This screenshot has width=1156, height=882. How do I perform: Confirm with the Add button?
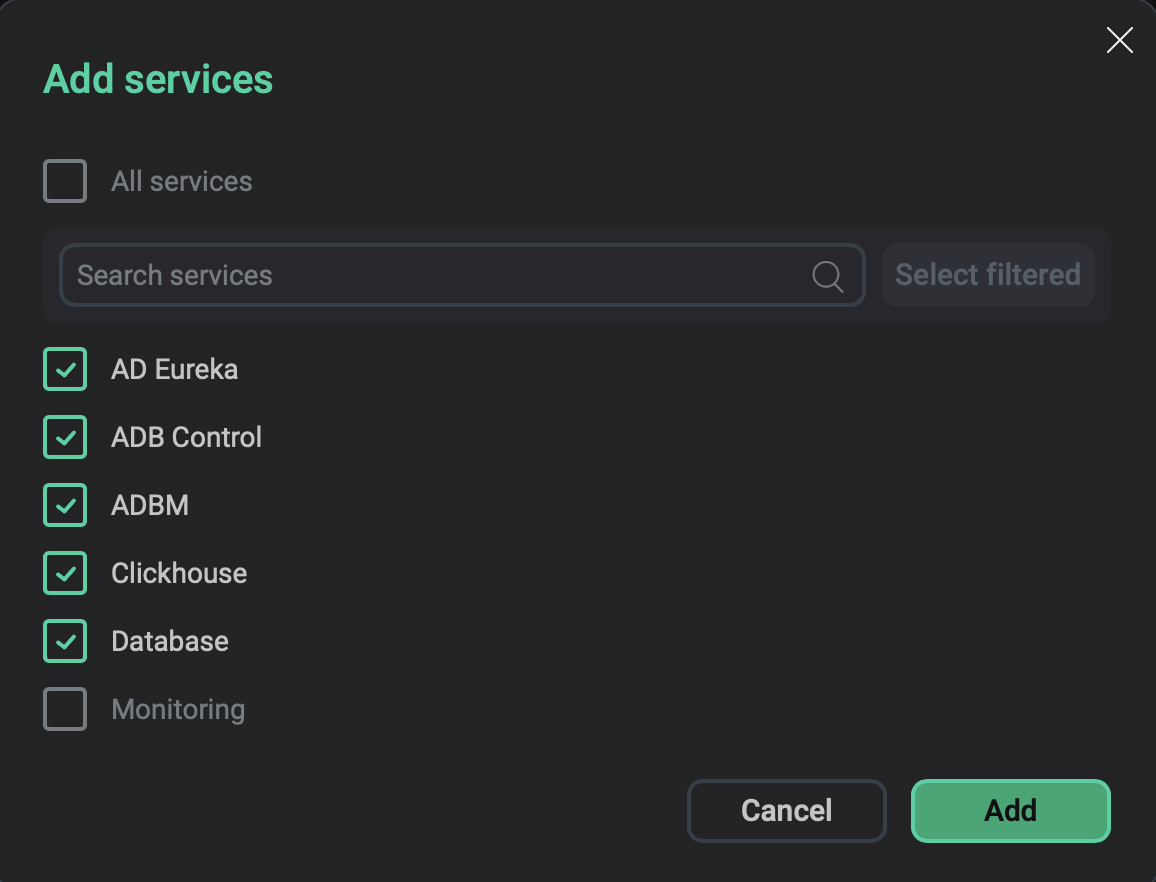(1010, 810)
